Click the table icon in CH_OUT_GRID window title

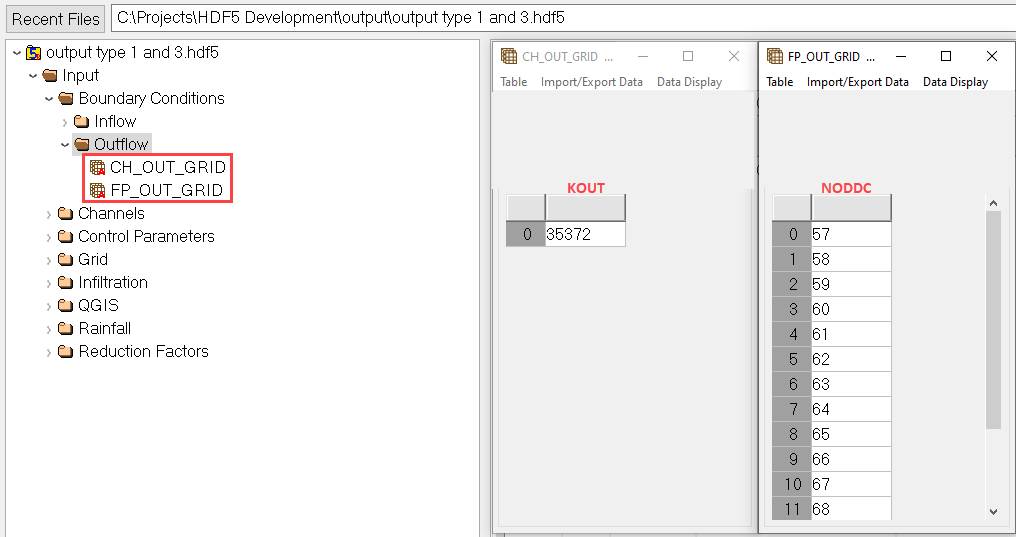point(509,57)
